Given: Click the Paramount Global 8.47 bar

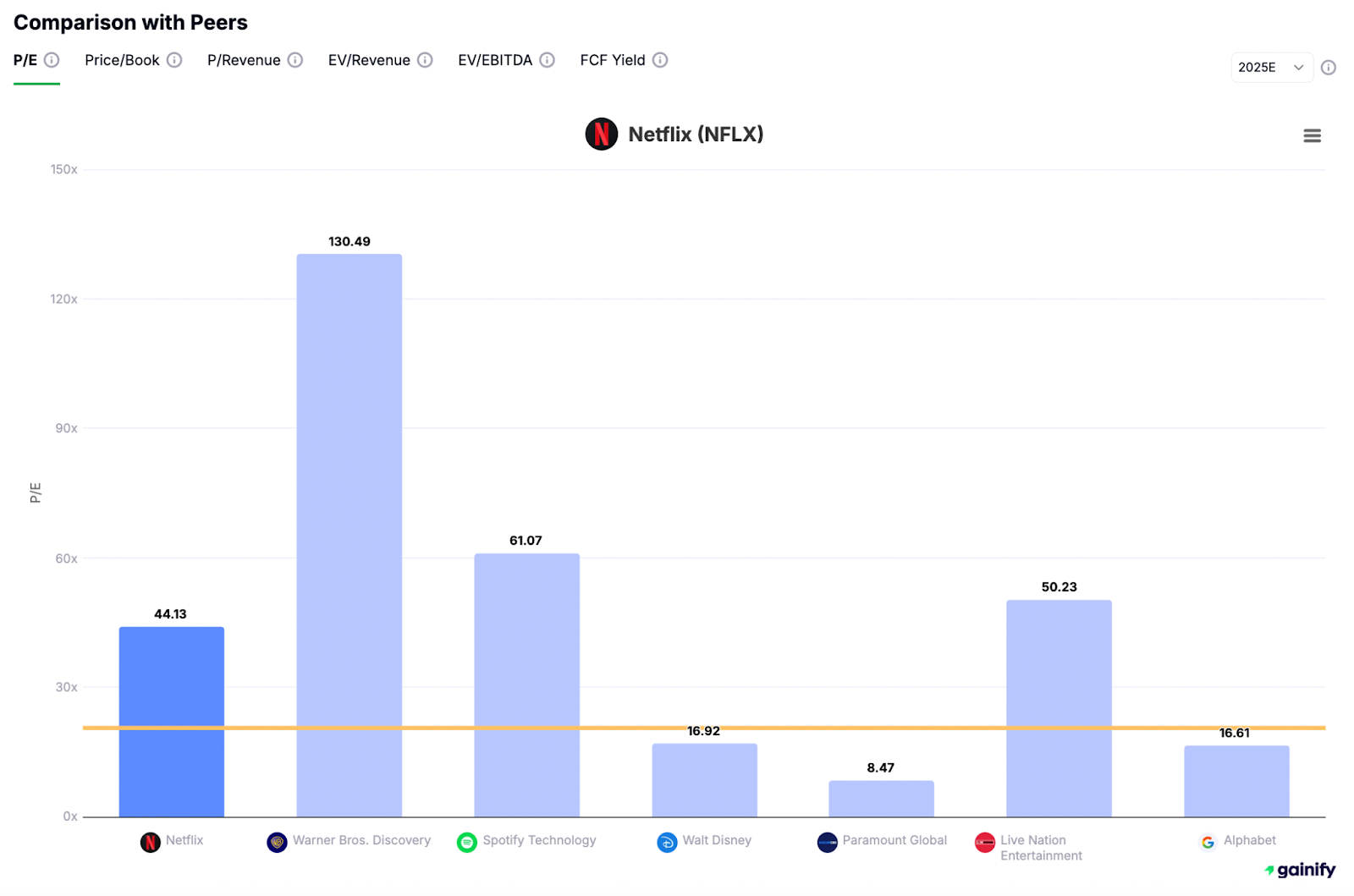Looking at the screenshot, I should 881,799.
